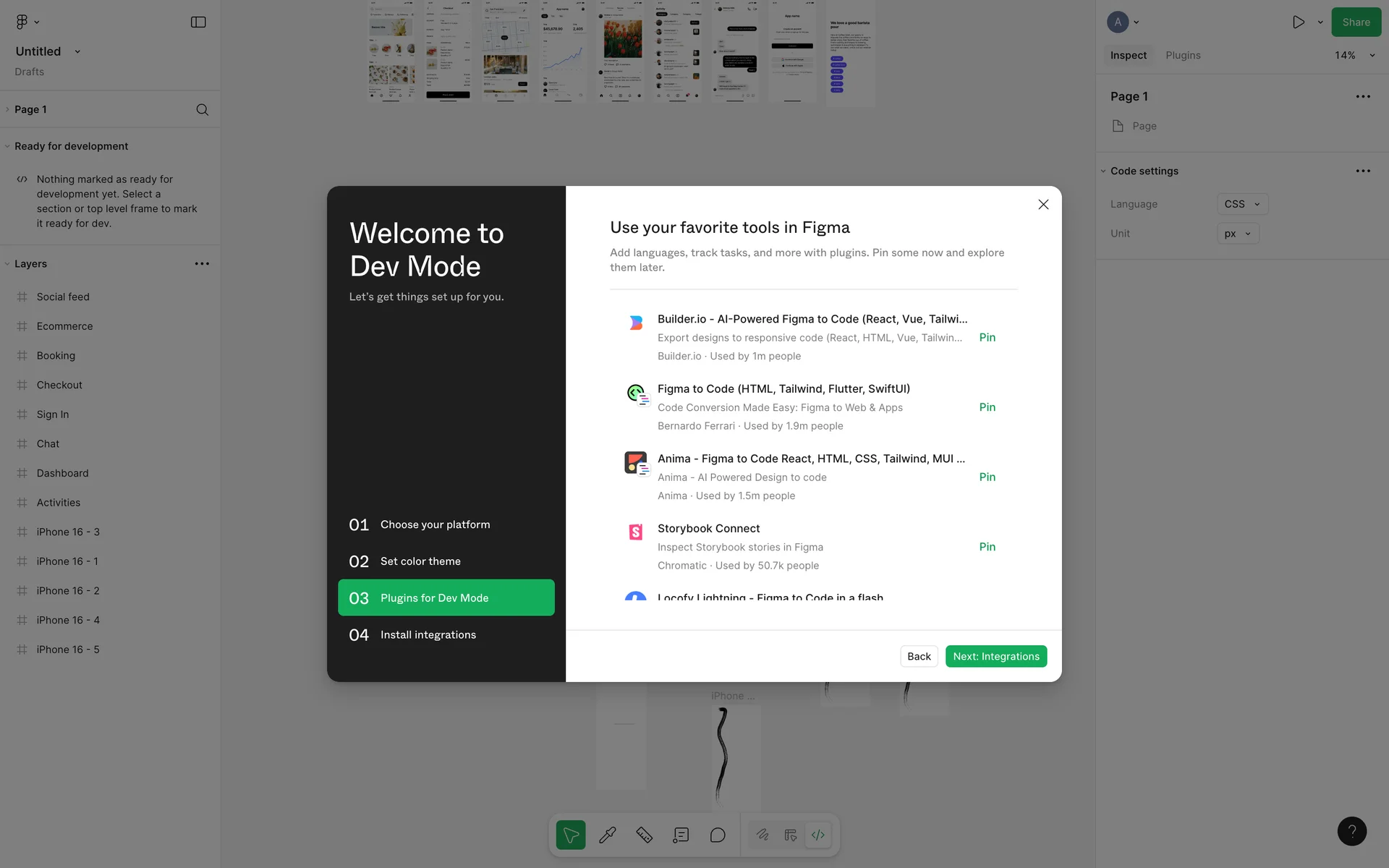Switch to Design mode icon in toolbar
The width and height of the screenshot is (1389, 868).
click(790, 835)
